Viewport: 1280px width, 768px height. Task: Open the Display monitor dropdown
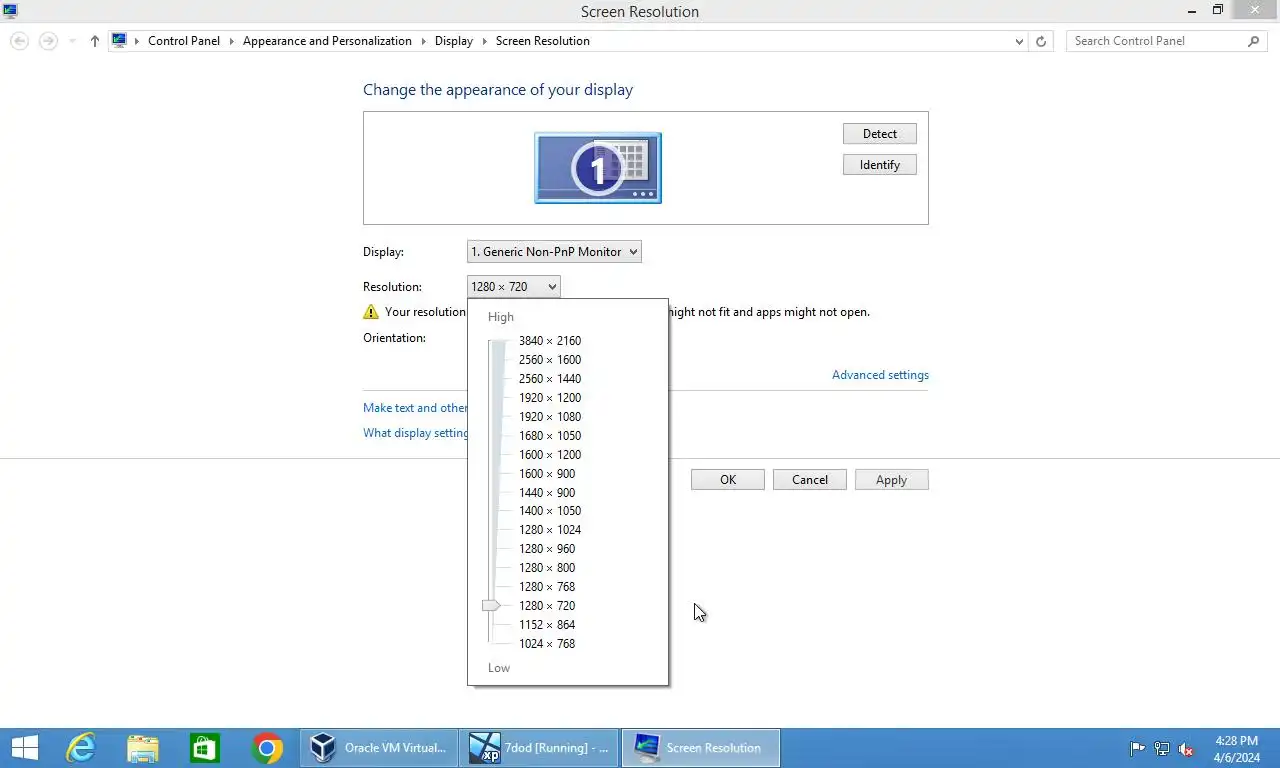tap(554, 252)
